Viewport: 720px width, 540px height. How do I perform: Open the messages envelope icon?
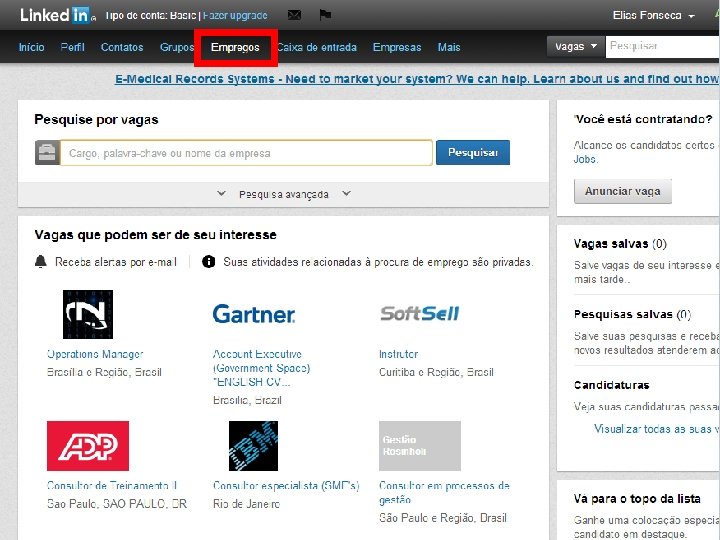click(x=294, y=15)
